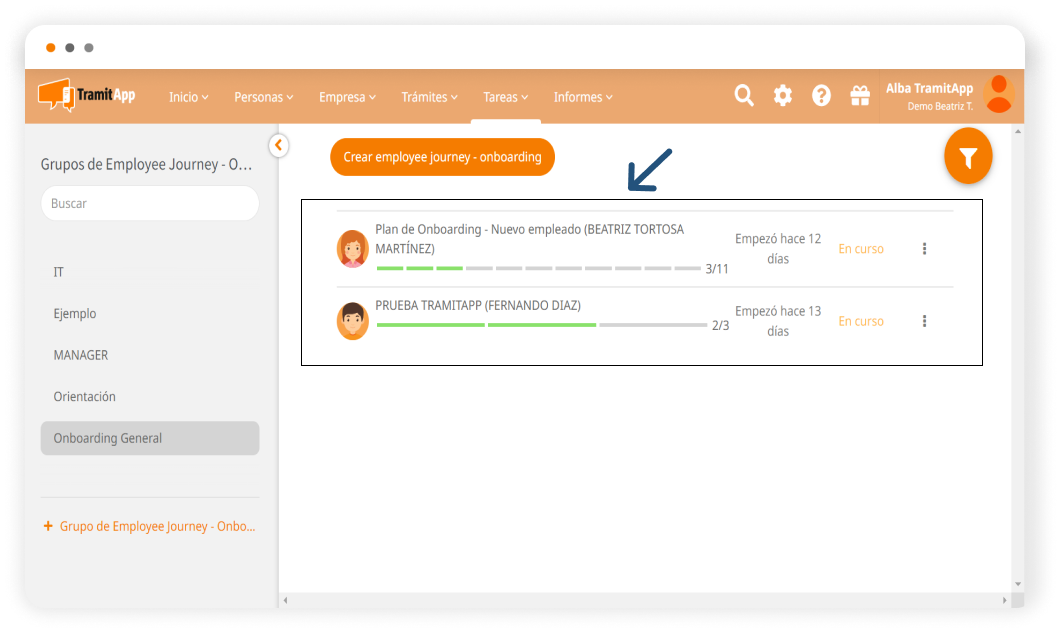Click the orange filter funnel button
The width and height of the screenshot is (1061, 633).
(967, 158)
